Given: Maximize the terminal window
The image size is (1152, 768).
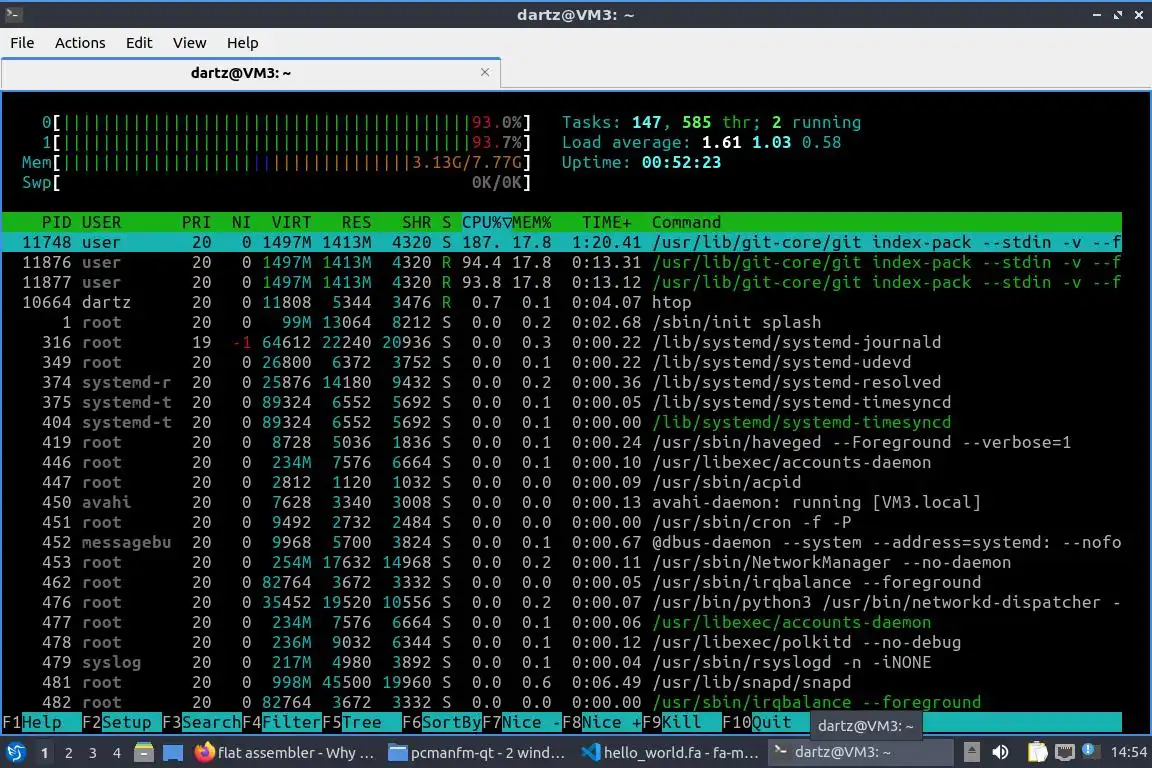Looking at the screenshot, I should pos(1117,15).
